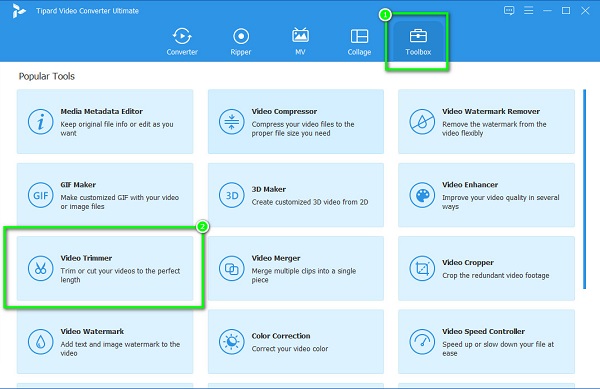Switch to the Ripper tab

pyautogui.click(x=241, y=42)
